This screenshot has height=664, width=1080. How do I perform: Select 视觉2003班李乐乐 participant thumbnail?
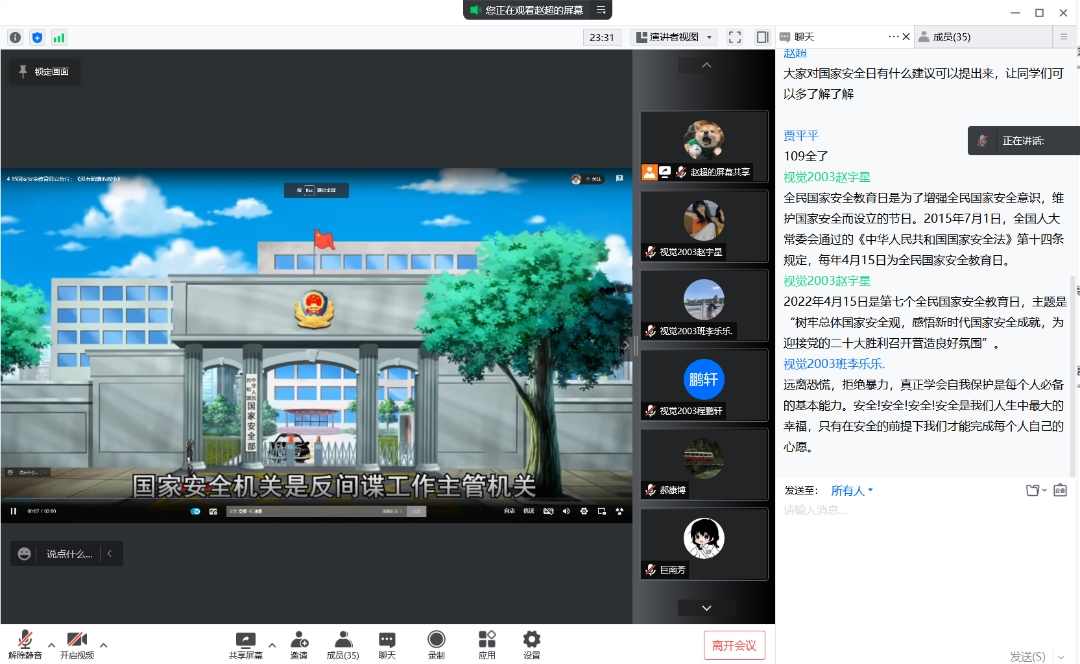pyautogui.click(x=704, y=306)
